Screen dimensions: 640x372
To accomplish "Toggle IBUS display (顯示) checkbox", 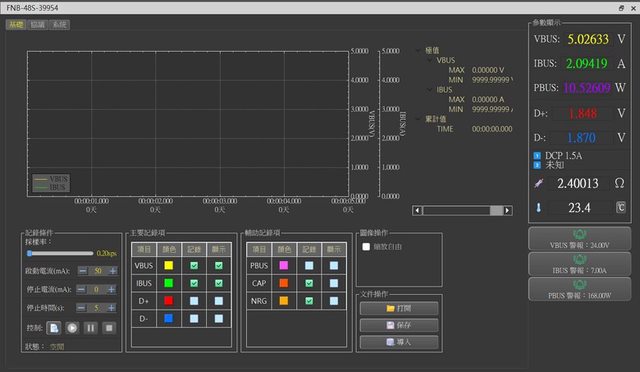I will point(219,283).
